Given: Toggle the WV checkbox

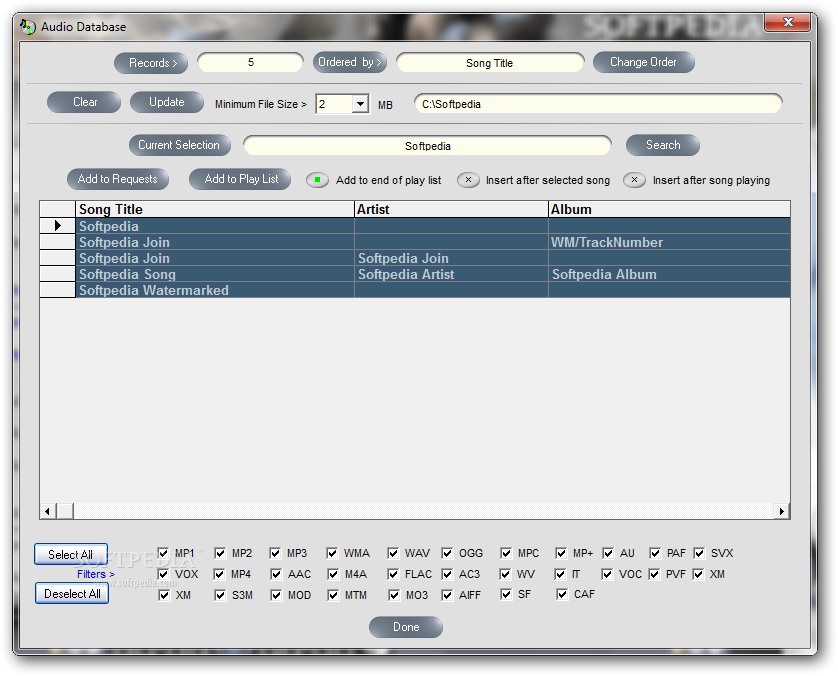Looking at the screenshot, I should [x=505, y=574].
